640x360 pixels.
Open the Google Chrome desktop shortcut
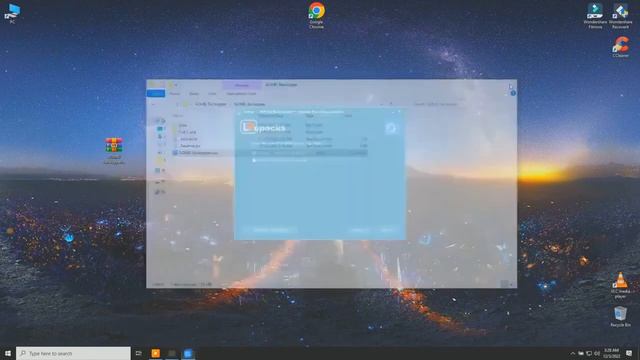[316, 15]
